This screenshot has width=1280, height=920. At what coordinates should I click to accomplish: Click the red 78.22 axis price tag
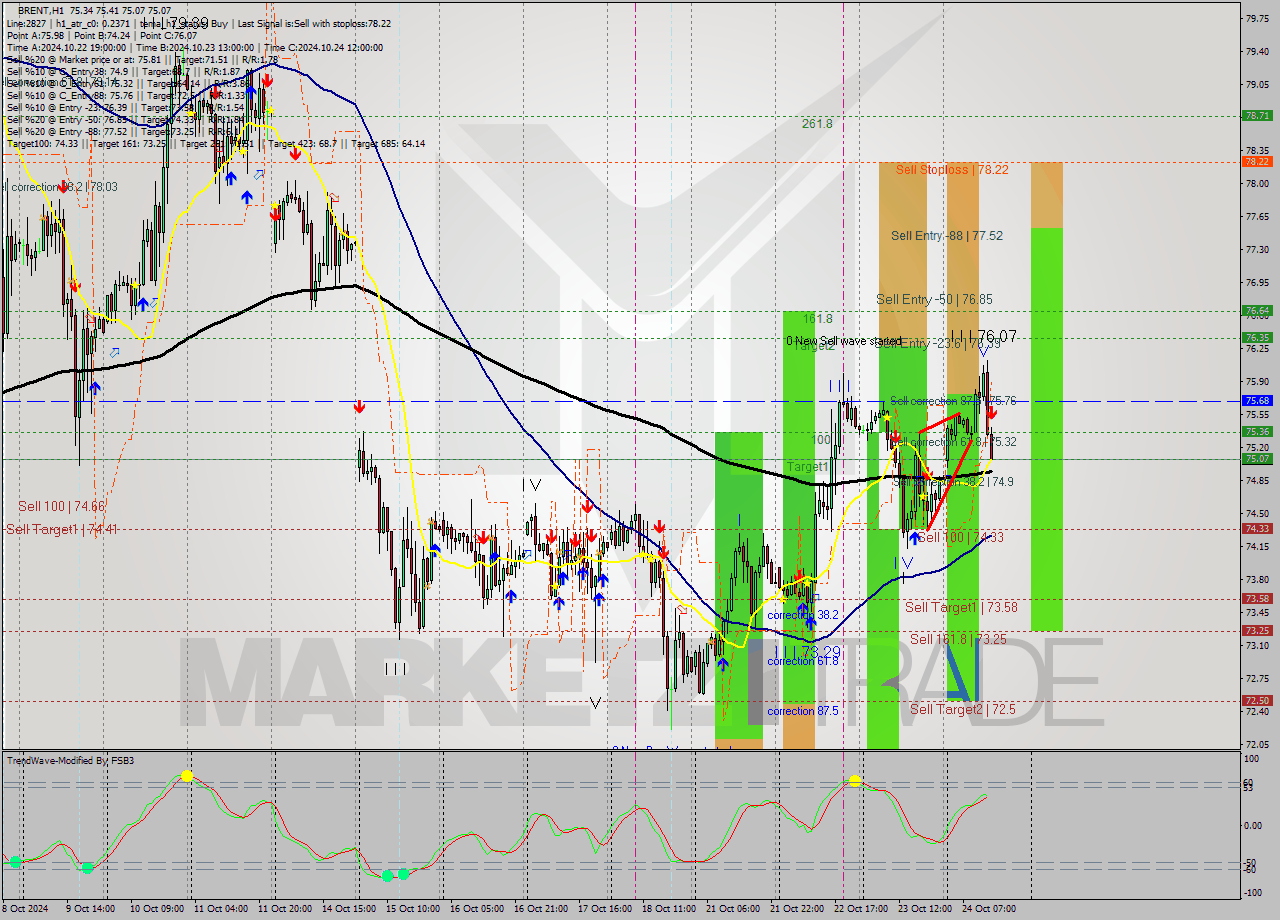(x=1257, y=161)
